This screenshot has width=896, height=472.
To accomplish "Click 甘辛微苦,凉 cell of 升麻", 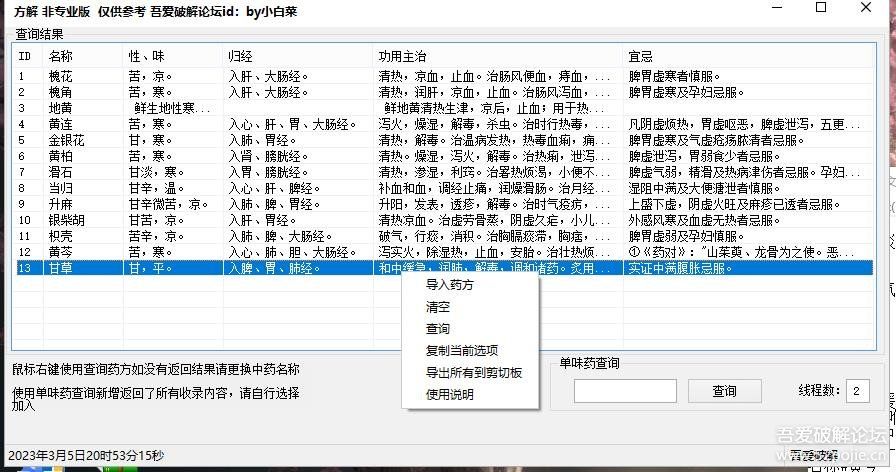I will [x=168, y=204].
